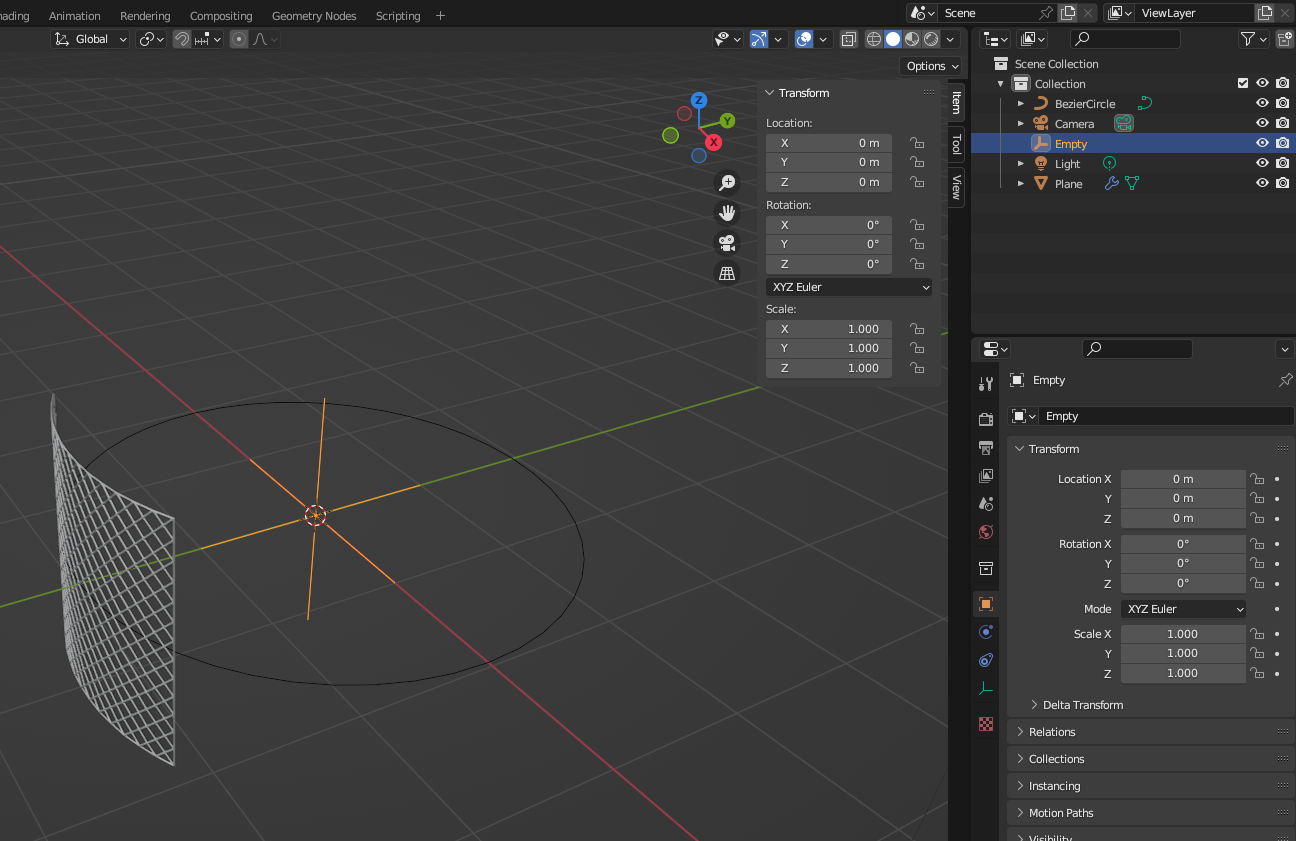The width and height of the screenshot is (1296, 841).
Task: Lock Location X in sidebar Transform
Action: pos(916,143)
